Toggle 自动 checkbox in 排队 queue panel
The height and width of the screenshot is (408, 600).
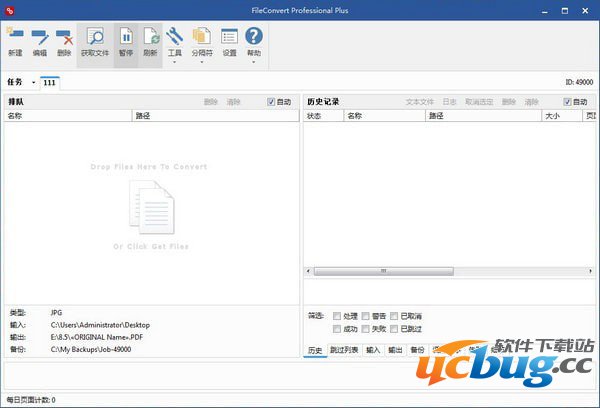pyautogui.click(x=271, y=102)
